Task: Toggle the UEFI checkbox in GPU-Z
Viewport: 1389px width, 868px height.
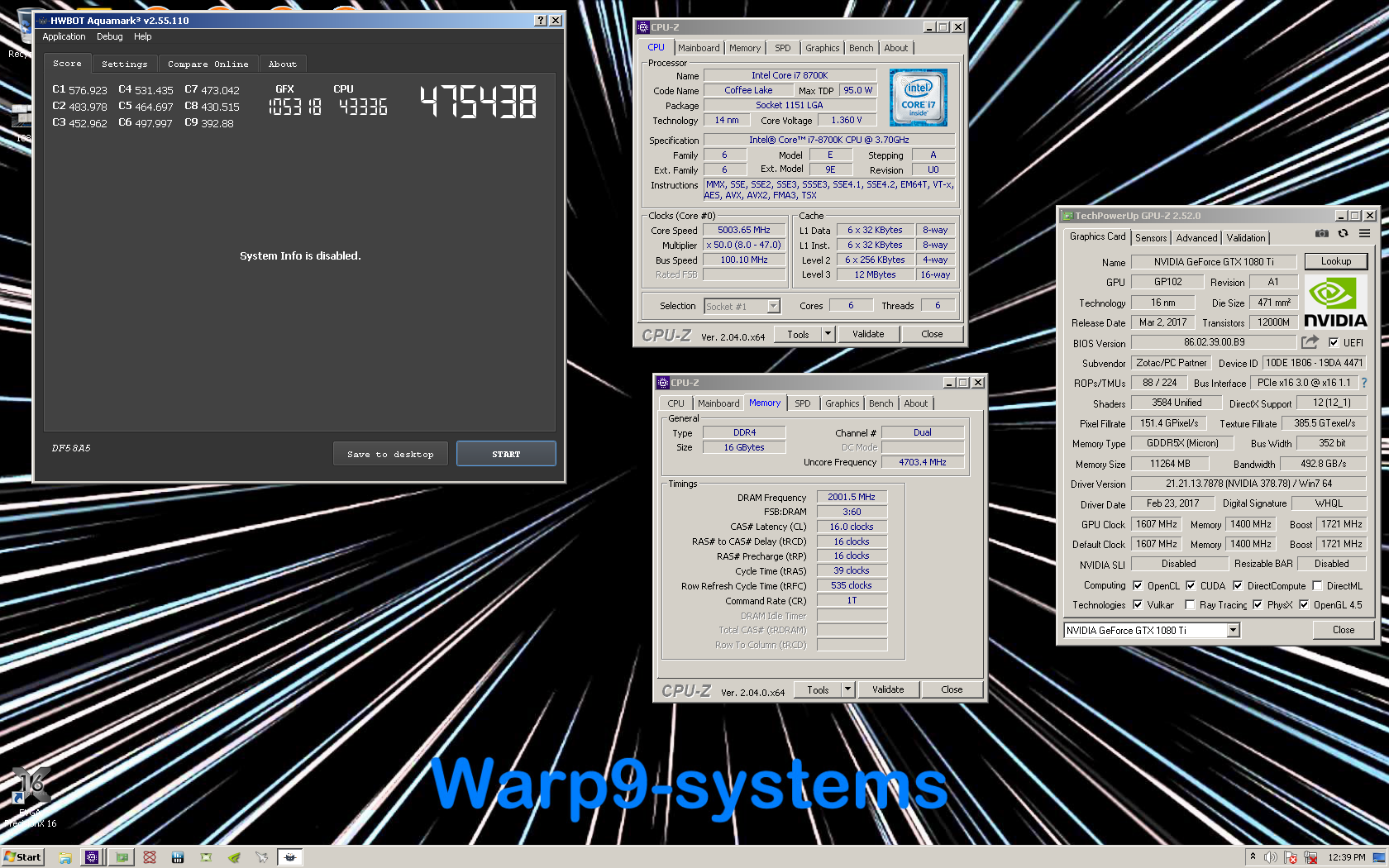Action: [1334, 342]
